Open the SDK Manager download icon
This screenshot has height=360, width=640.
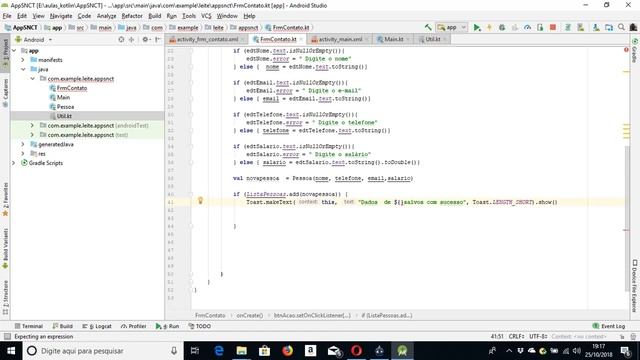pyautogui.click(x=596, y=27)
